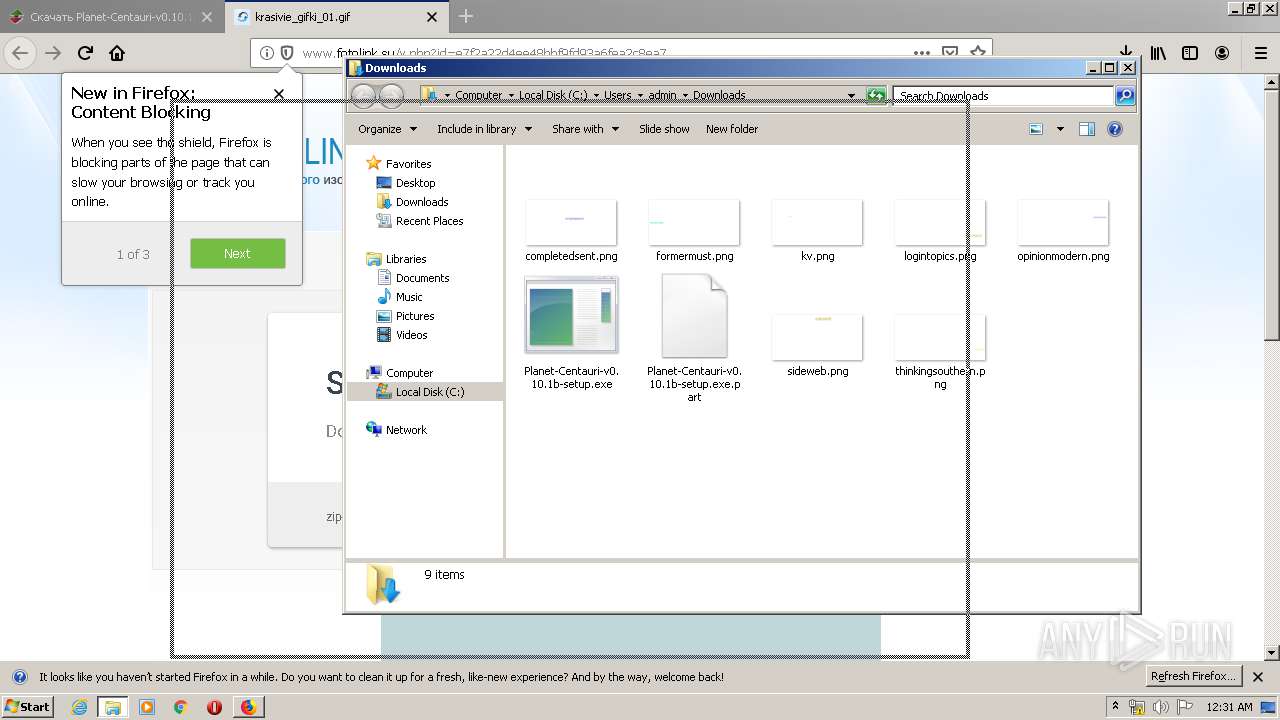Close the refresh Firefox notification bar
The height and width of the screenshot is (720, 1280).
point(1260,677)
